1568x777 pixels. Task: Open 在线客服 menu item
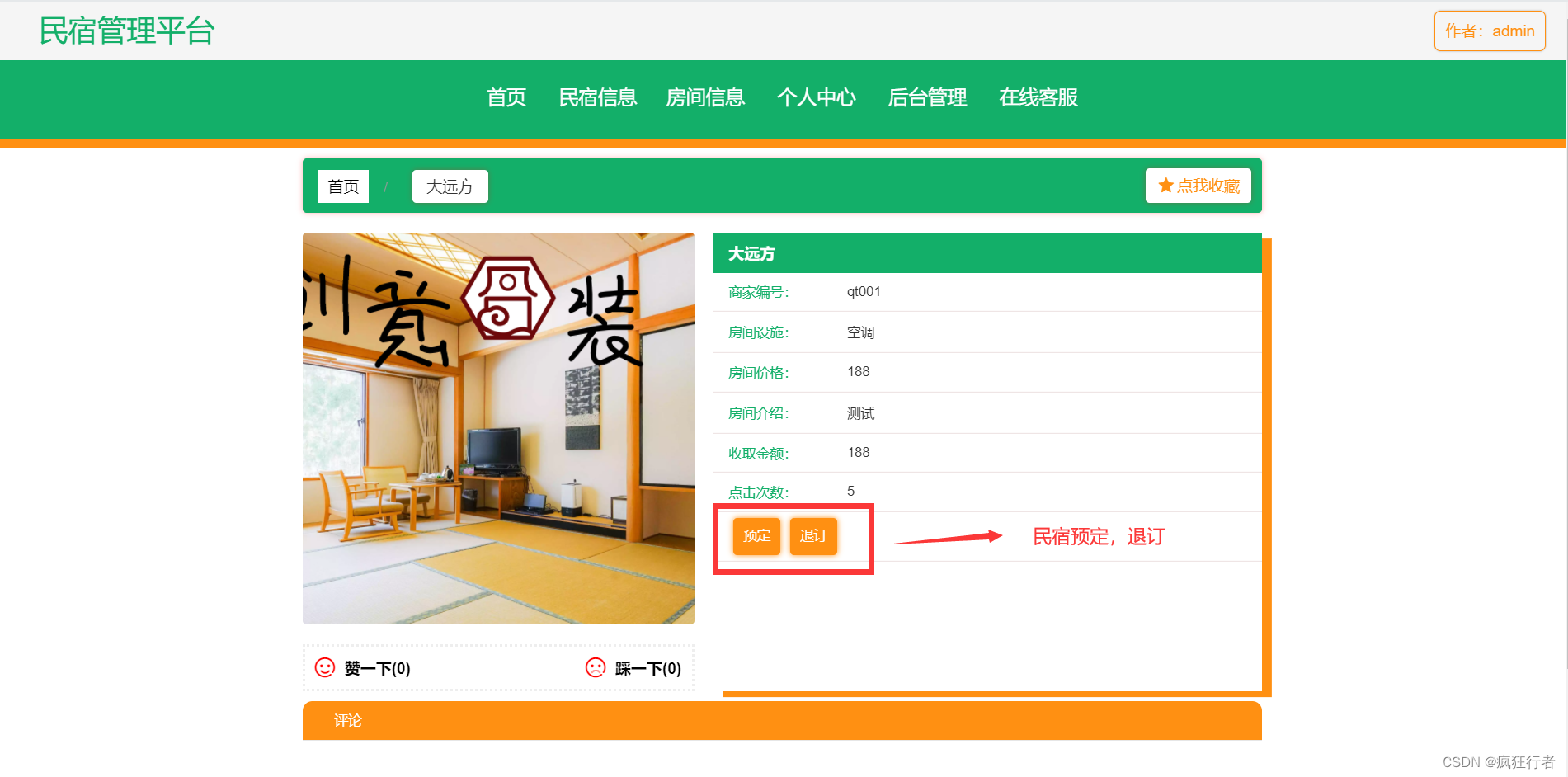coord(1038,97)
